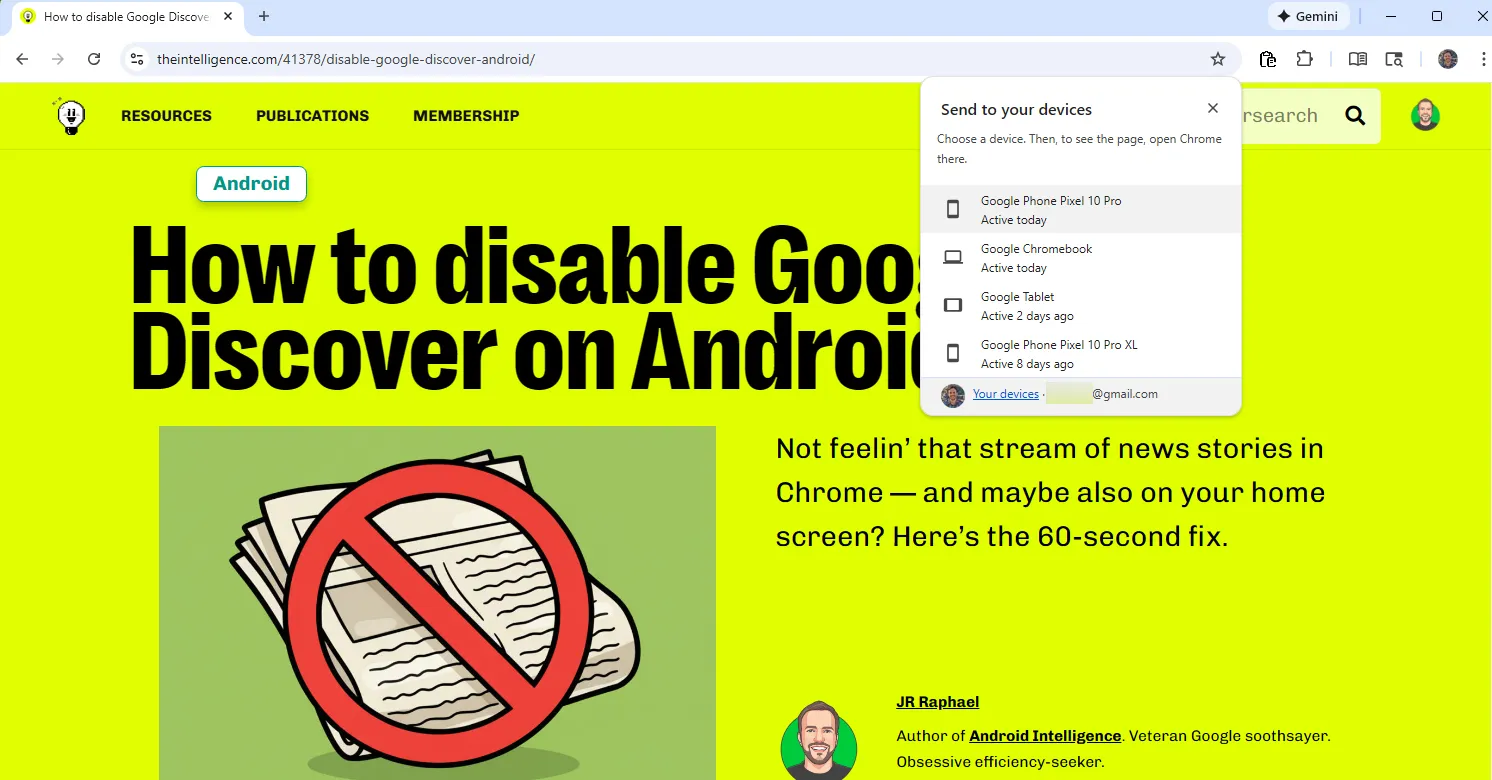Click the lightbulb site logo

pyautogui.click(x=70, y=115)
